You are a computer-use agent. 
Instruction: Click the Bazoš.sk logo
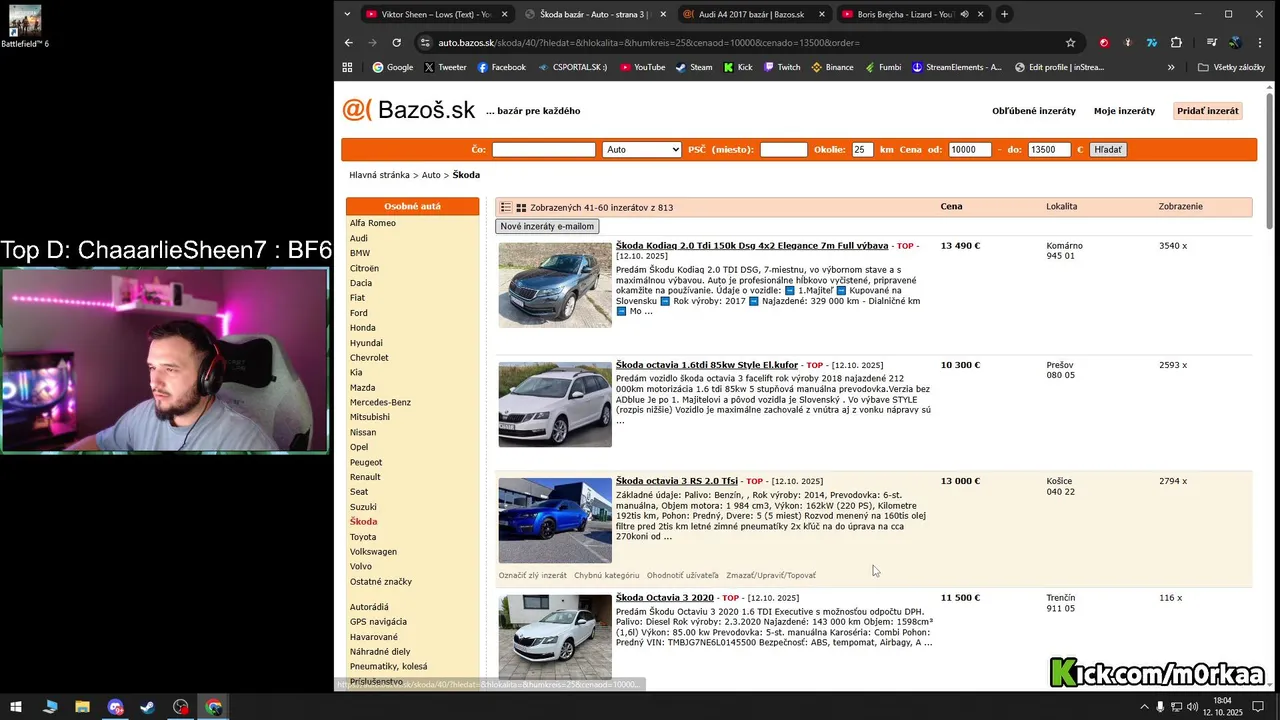coord(408,110)
